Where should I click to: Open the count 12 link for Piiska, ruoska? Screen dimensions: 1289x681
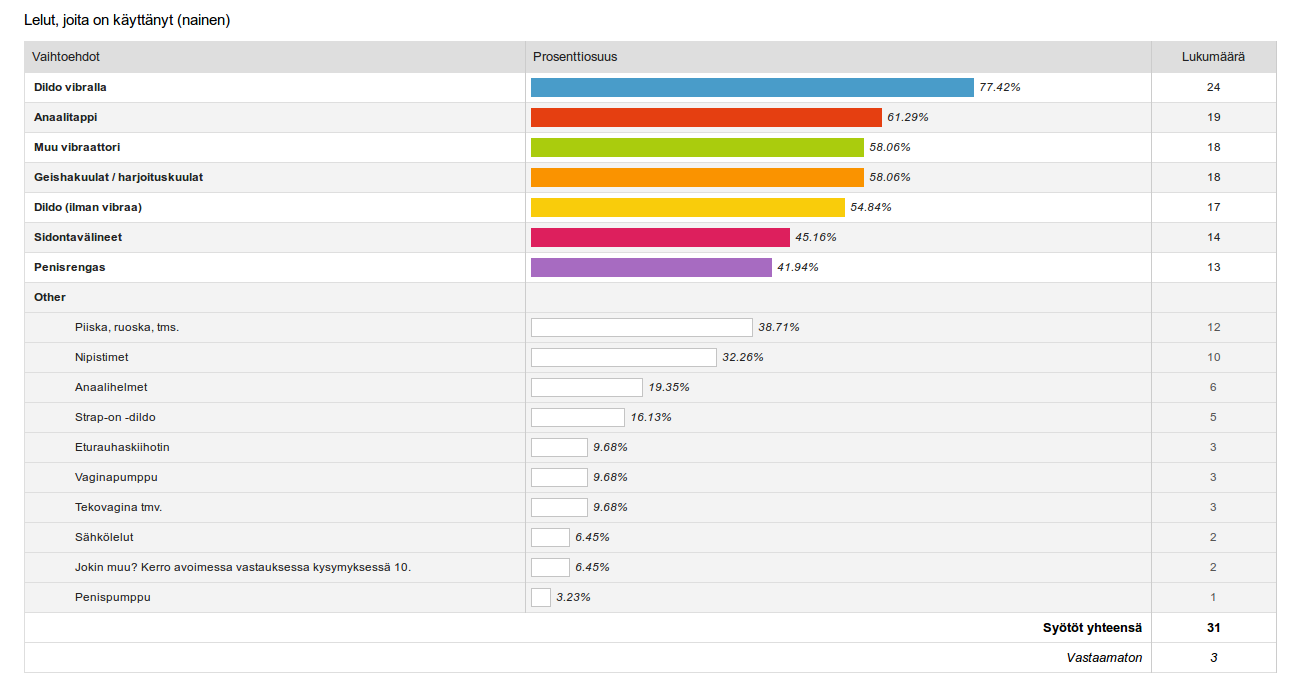point(1213,327)
